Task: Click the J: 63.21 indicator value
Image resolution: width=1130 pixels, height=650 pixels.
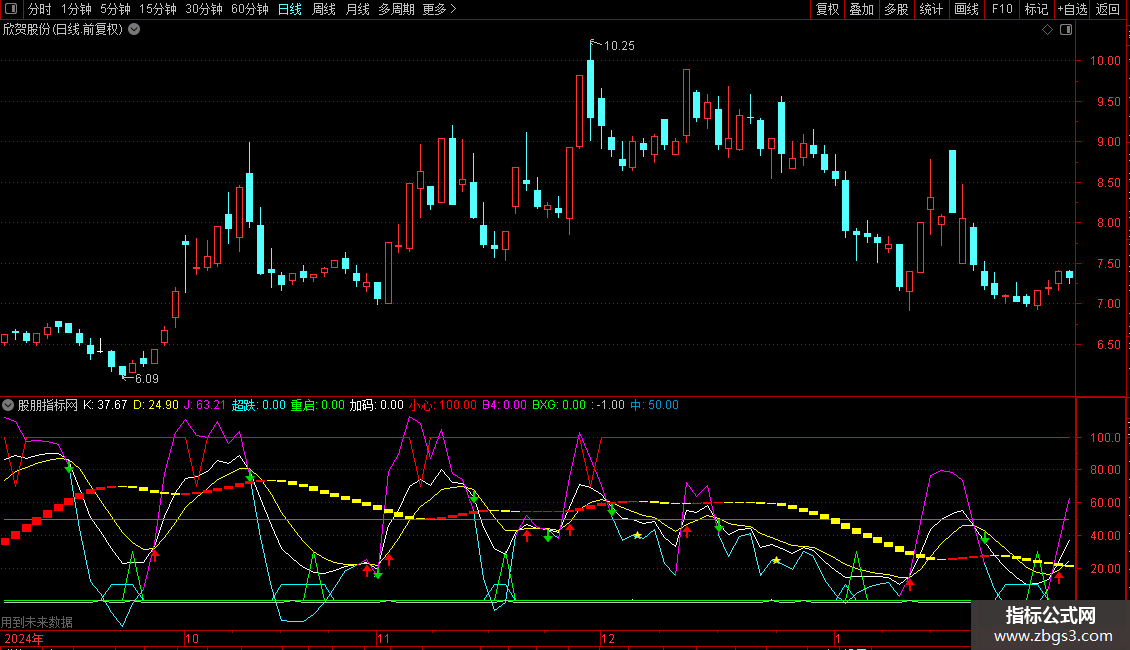Action: click(x=205, y=405)
